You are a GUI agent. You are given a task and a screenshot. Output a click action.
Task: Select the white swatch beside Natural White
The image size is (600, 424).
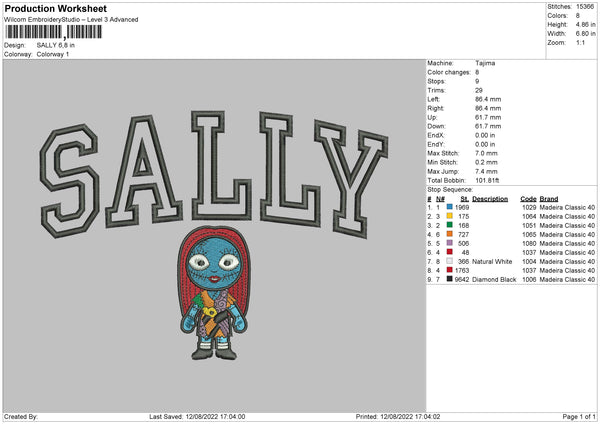[450, 261]
